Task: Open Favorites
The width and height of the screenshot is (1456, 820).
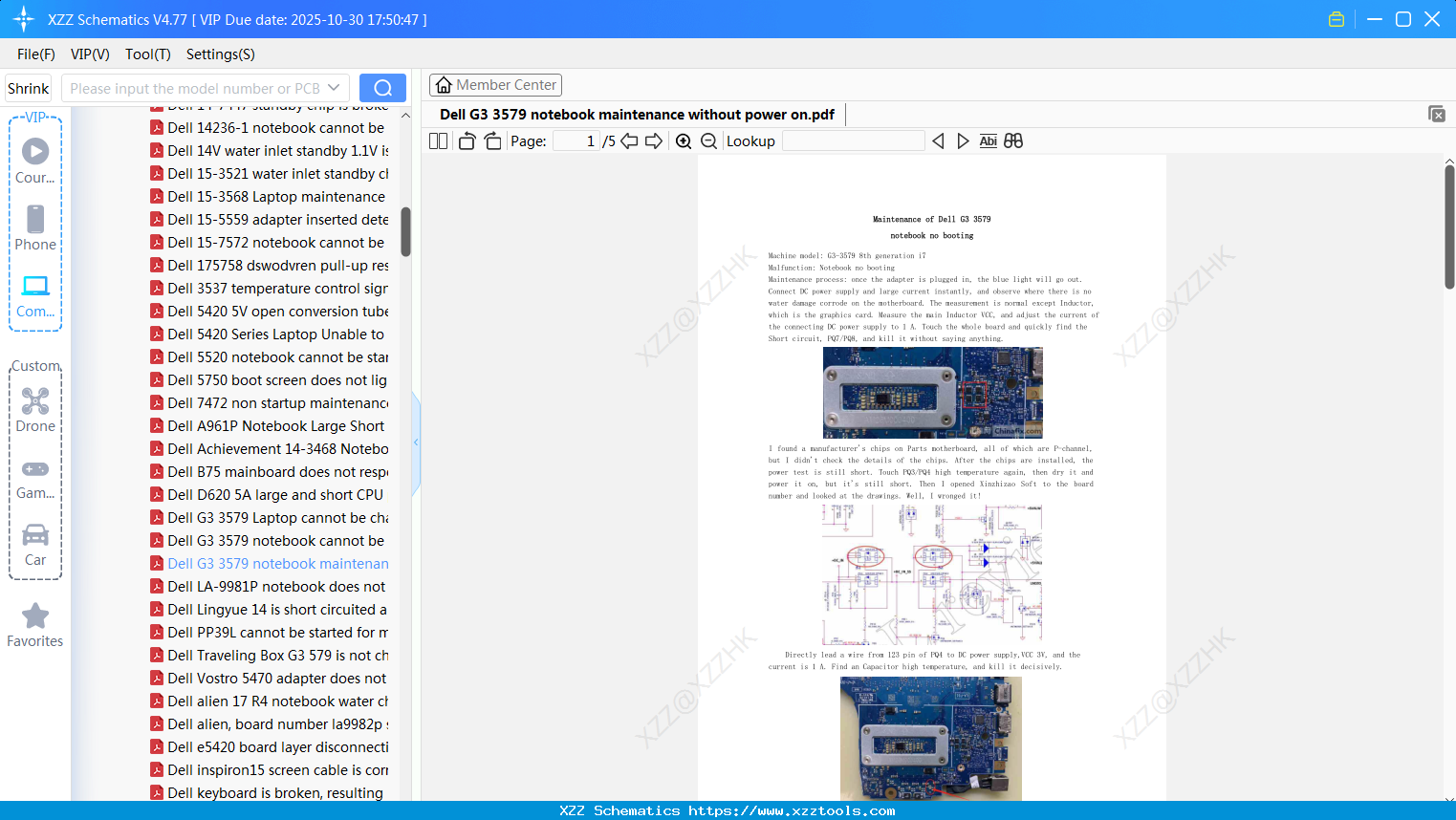Action: [x=35, y=626]
